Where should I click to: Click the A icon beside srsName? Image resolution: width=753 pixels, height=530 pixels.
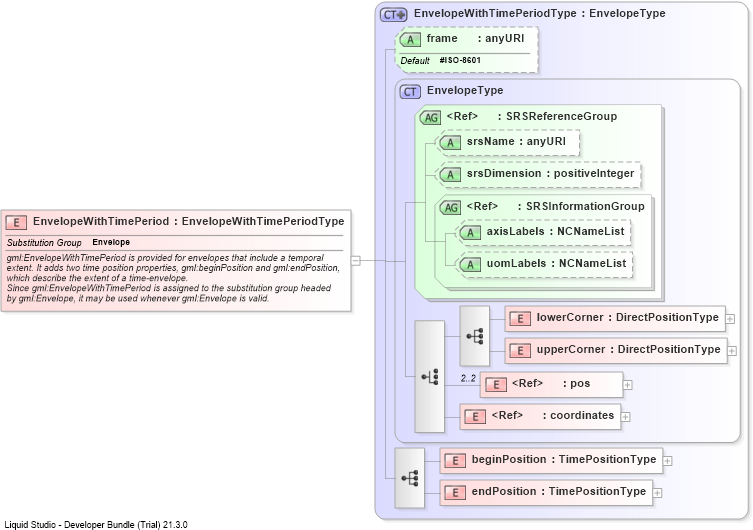coord(450,142)
